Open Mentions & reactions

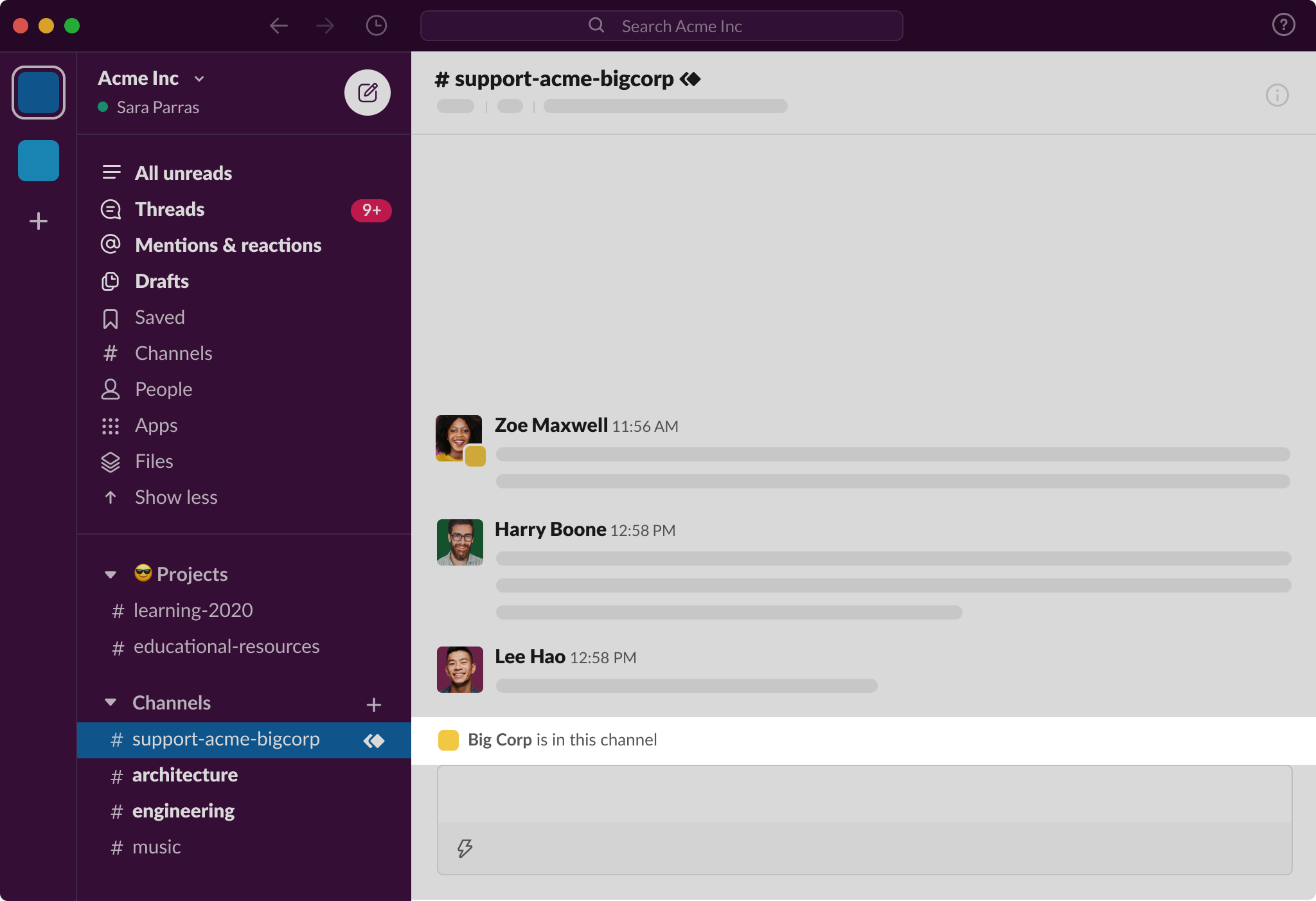[x=227, y=245]
